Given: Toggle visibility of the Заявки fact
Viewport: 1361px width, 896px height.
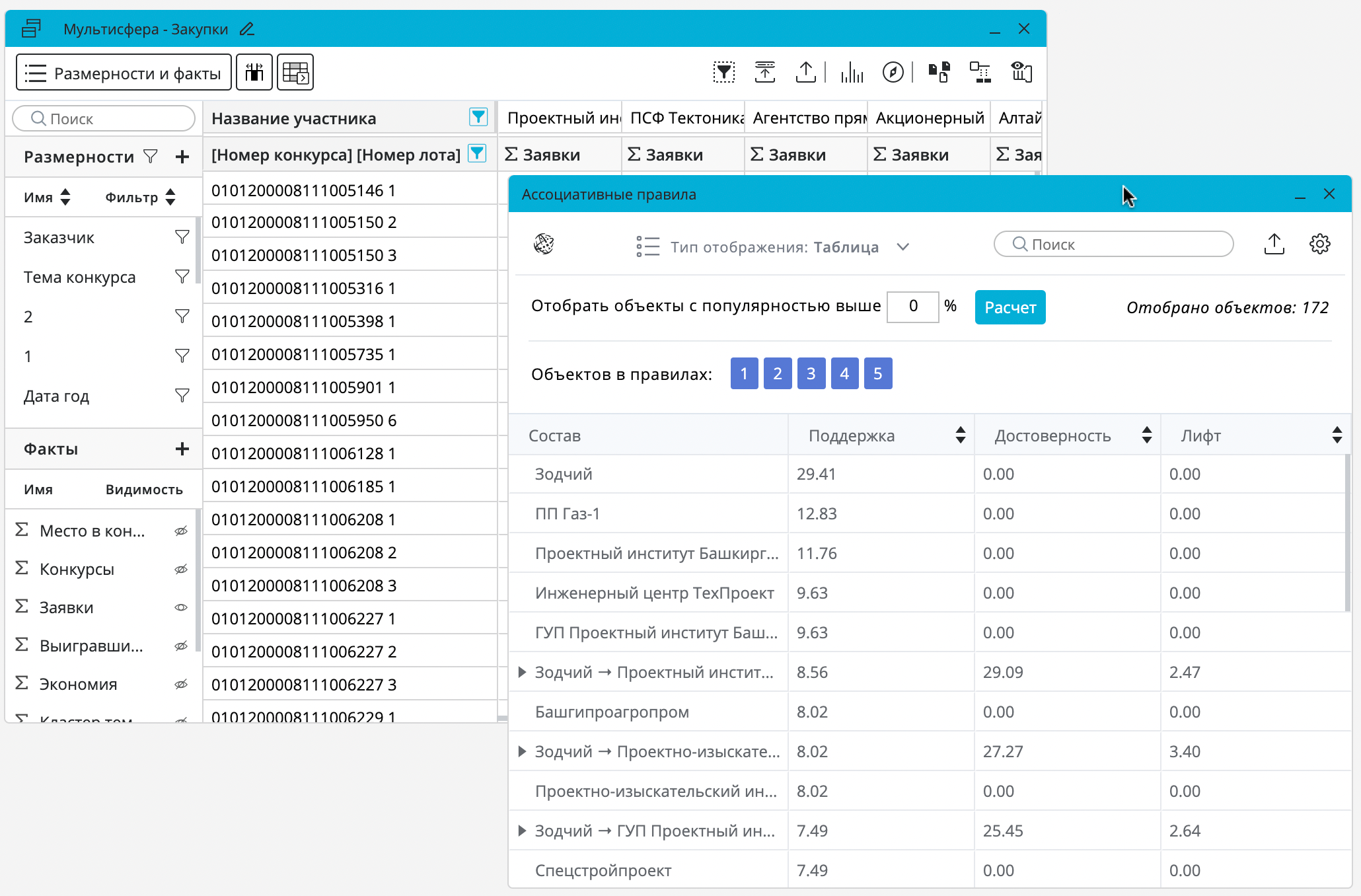Looking at the screenshot, I should 181,607.
